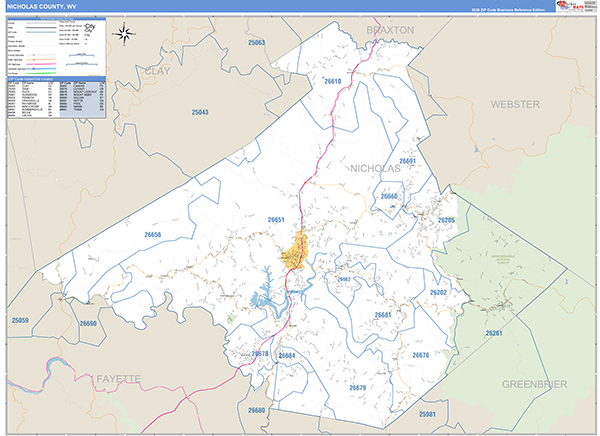The image size is (600, 436).
Task: Select ZIP code 26610 label
Action: (x=333, y=81)
